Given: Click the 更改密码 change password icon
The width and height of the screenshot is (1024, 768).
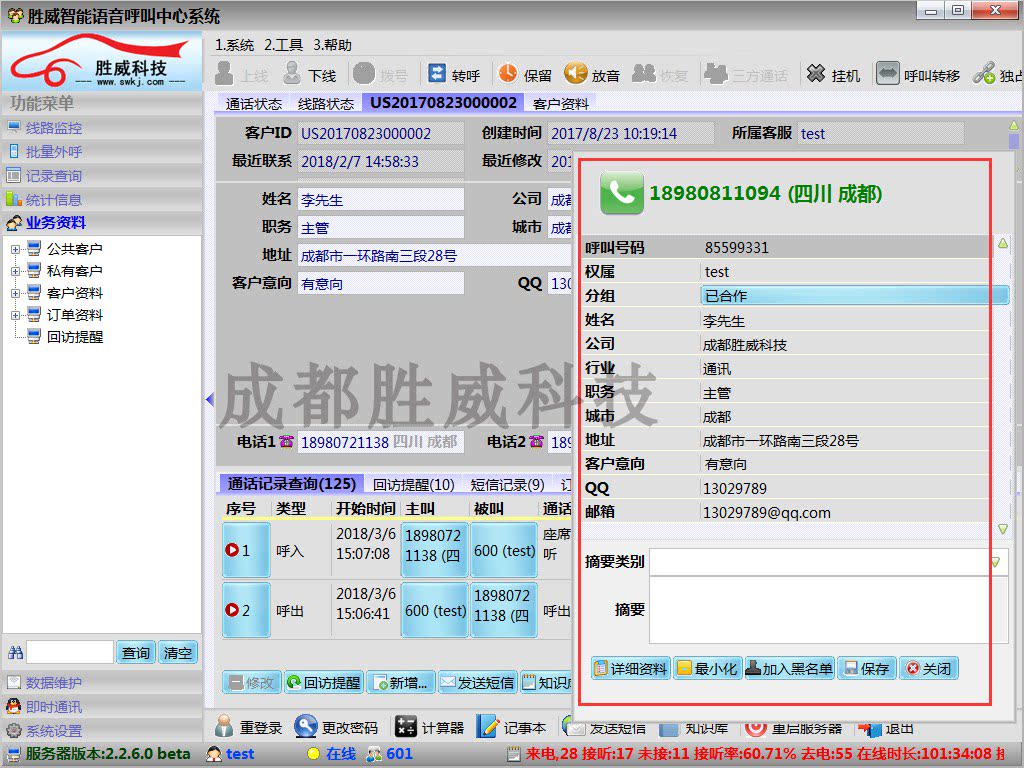Looking at the screenshot, I should coord(305,726).
